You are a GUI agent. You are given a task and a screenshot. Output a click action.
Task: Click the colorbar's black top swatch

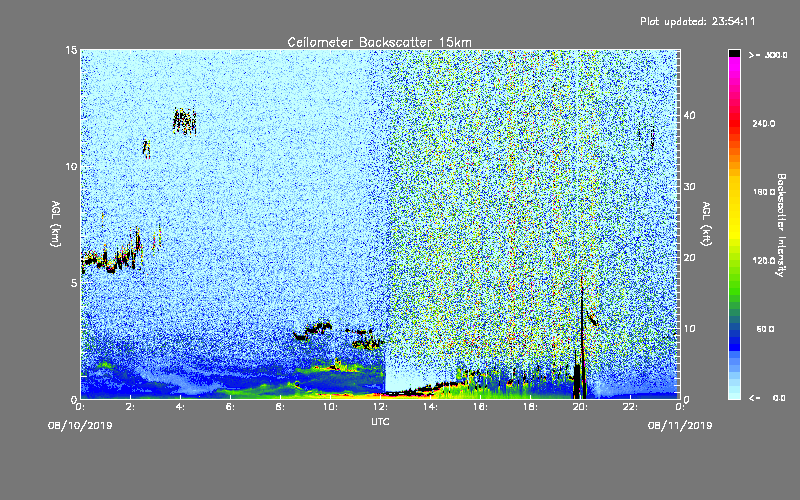point(734,53)
